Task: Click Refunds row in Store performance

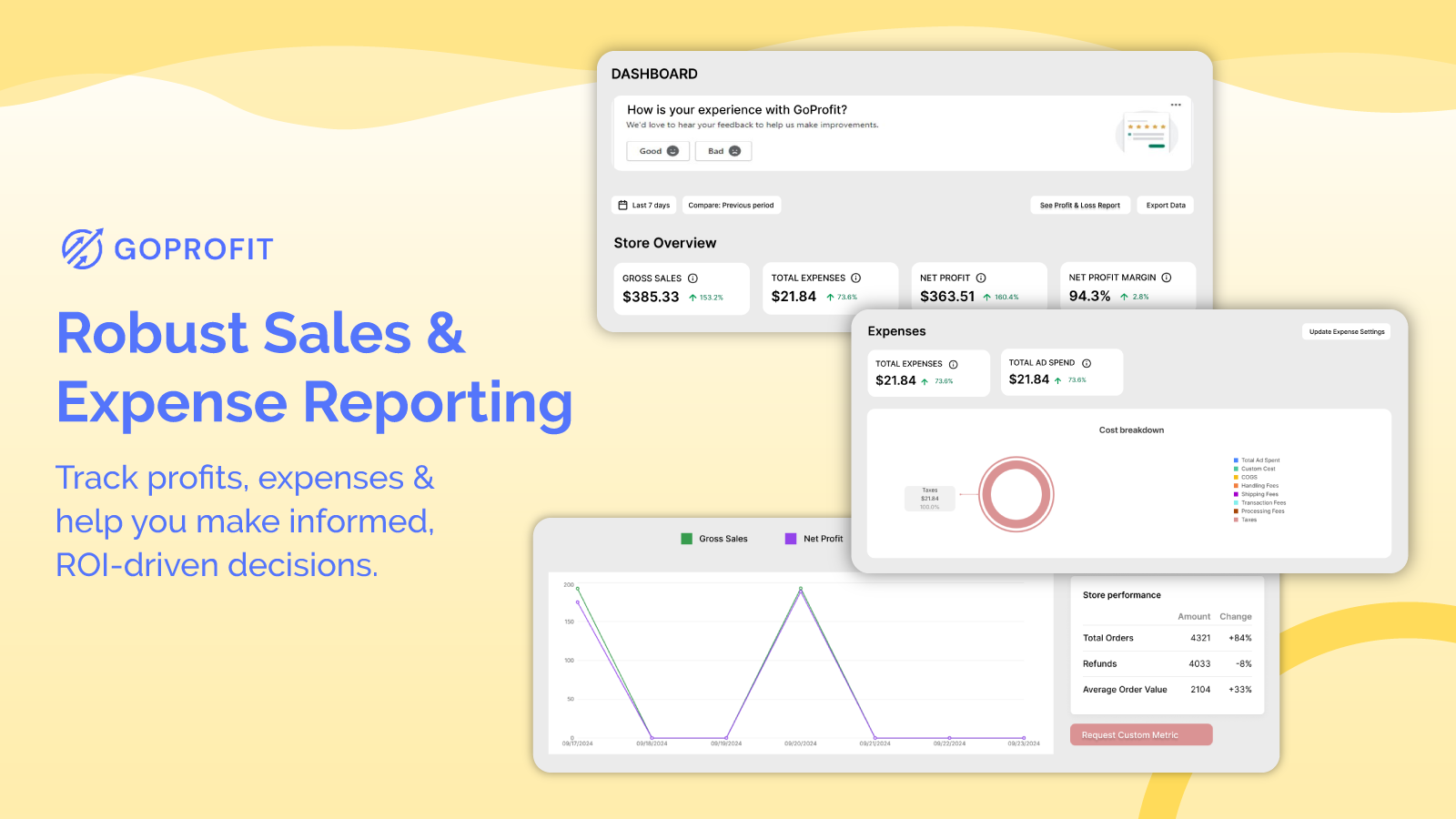Action: (x=1168, y=663)
